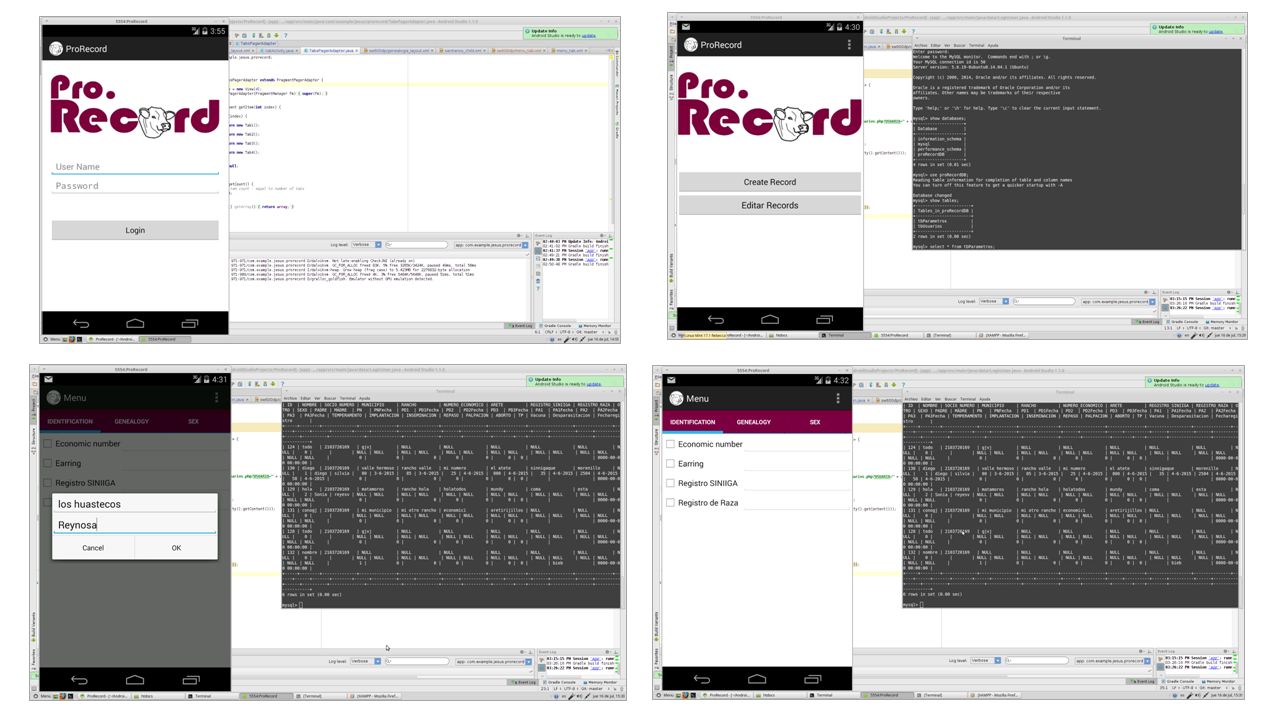Switch to SEX tab in the 4:32 emulator

tap(815, 422)
